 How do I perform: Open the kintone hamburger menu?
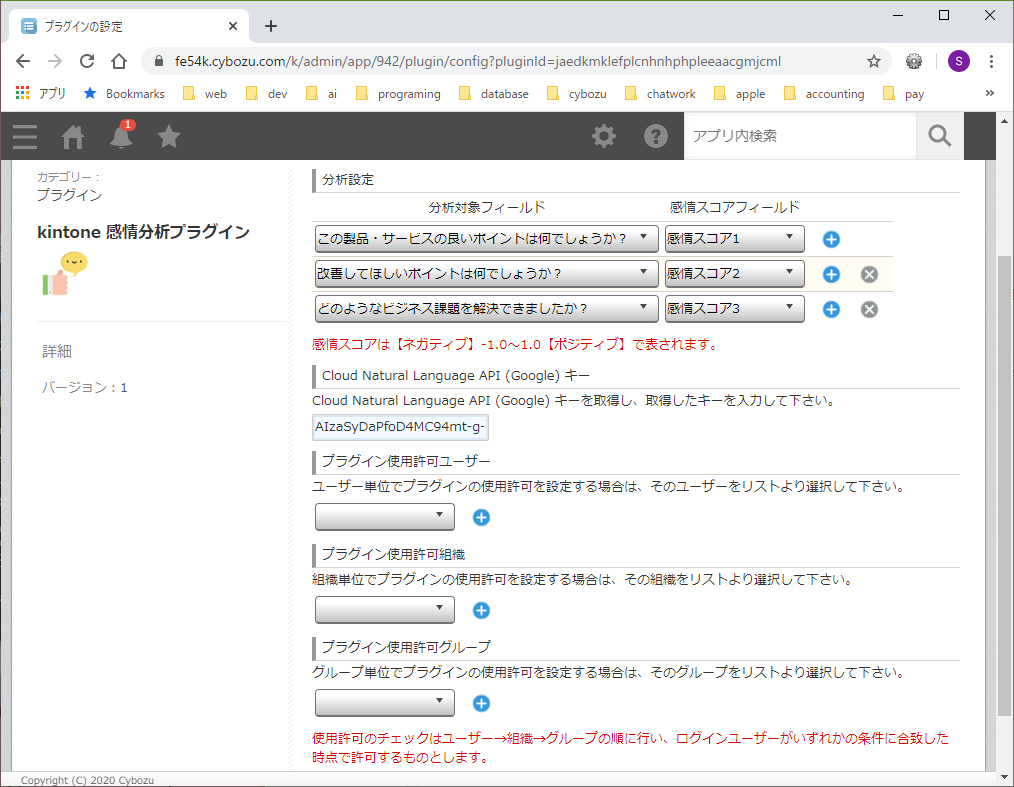[x=25, y=136]
